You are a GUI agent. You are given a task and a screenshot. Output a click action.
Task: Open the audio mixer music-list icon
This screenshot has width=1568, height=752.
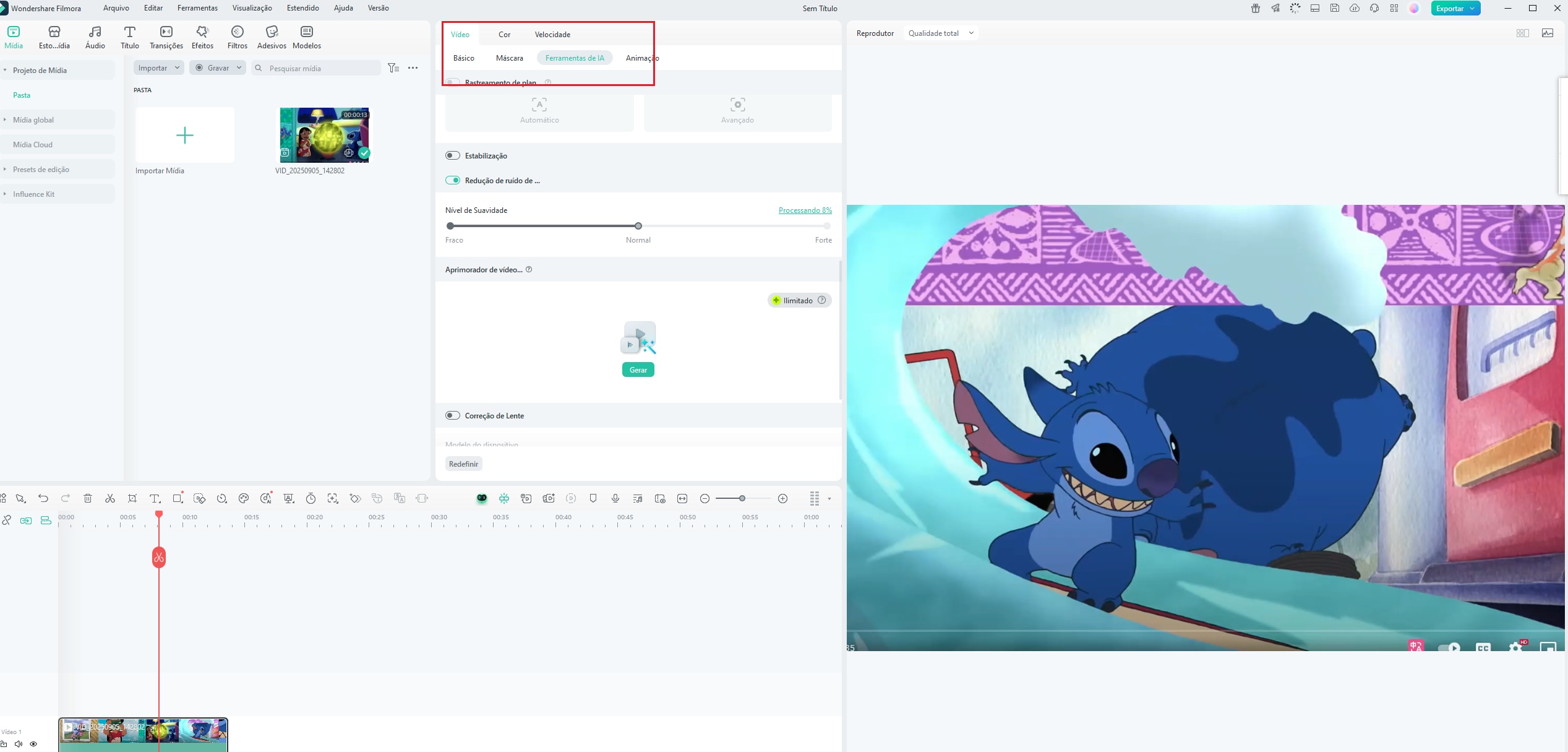638,498
